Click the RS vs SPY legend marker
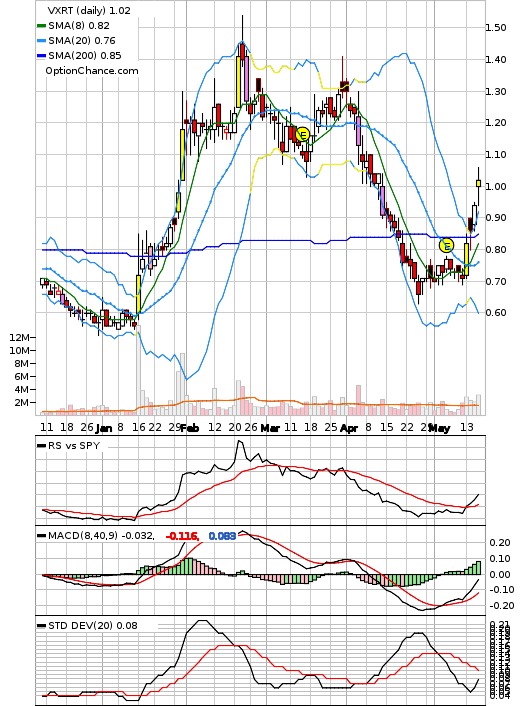The width and height of the screenshot is (526, 706). (41, 446)
